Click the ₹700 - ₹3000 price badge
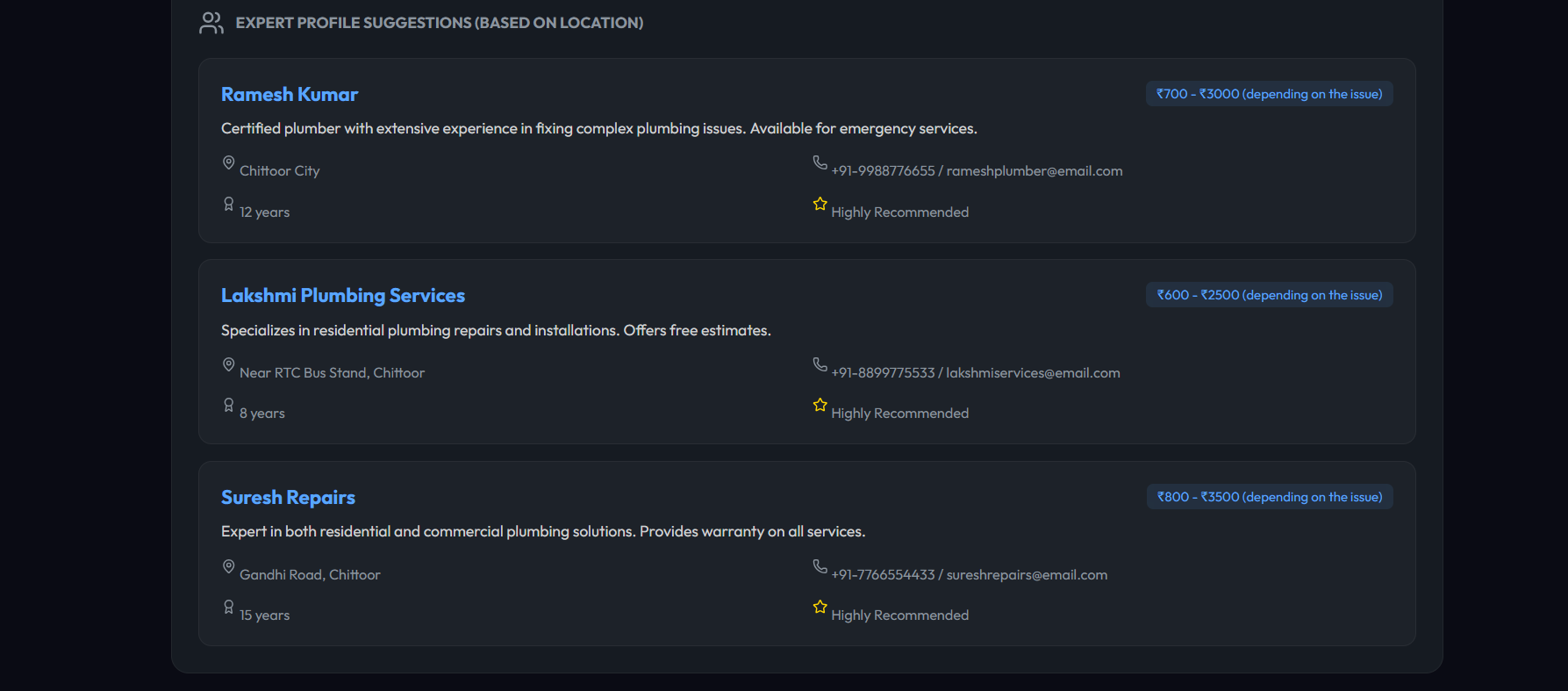This screenshot has width=1568, height=691. (1269, 94)
